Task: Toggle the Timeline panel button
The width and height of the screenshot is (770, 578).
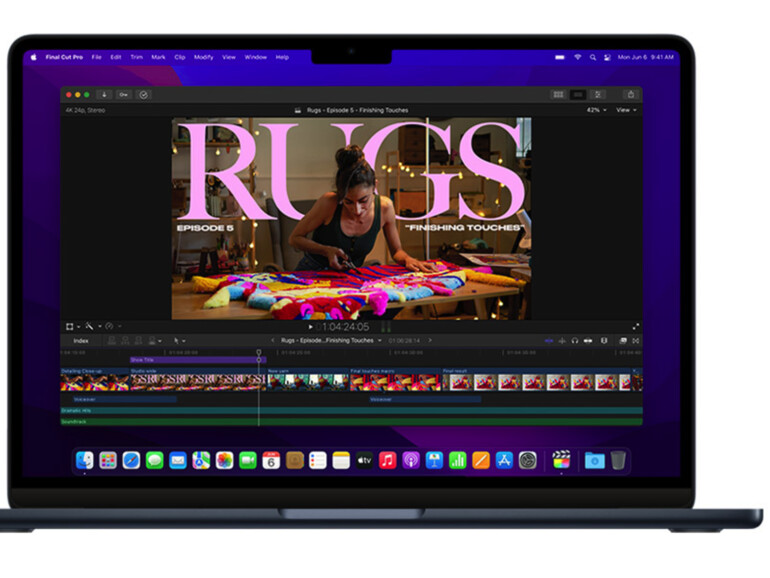Action: [578, 94]
